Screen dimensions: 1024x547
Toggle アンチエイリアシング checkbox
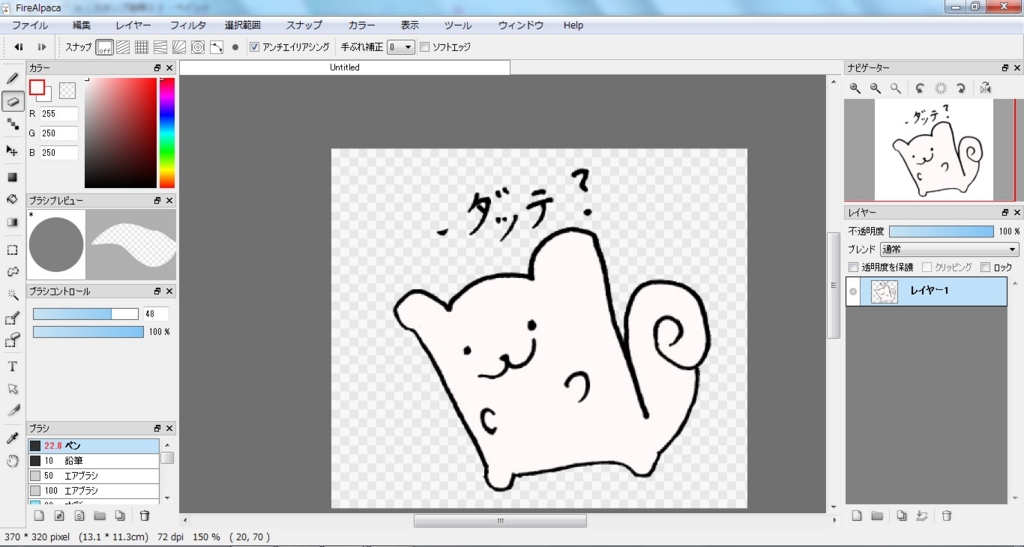click(255, 47)
